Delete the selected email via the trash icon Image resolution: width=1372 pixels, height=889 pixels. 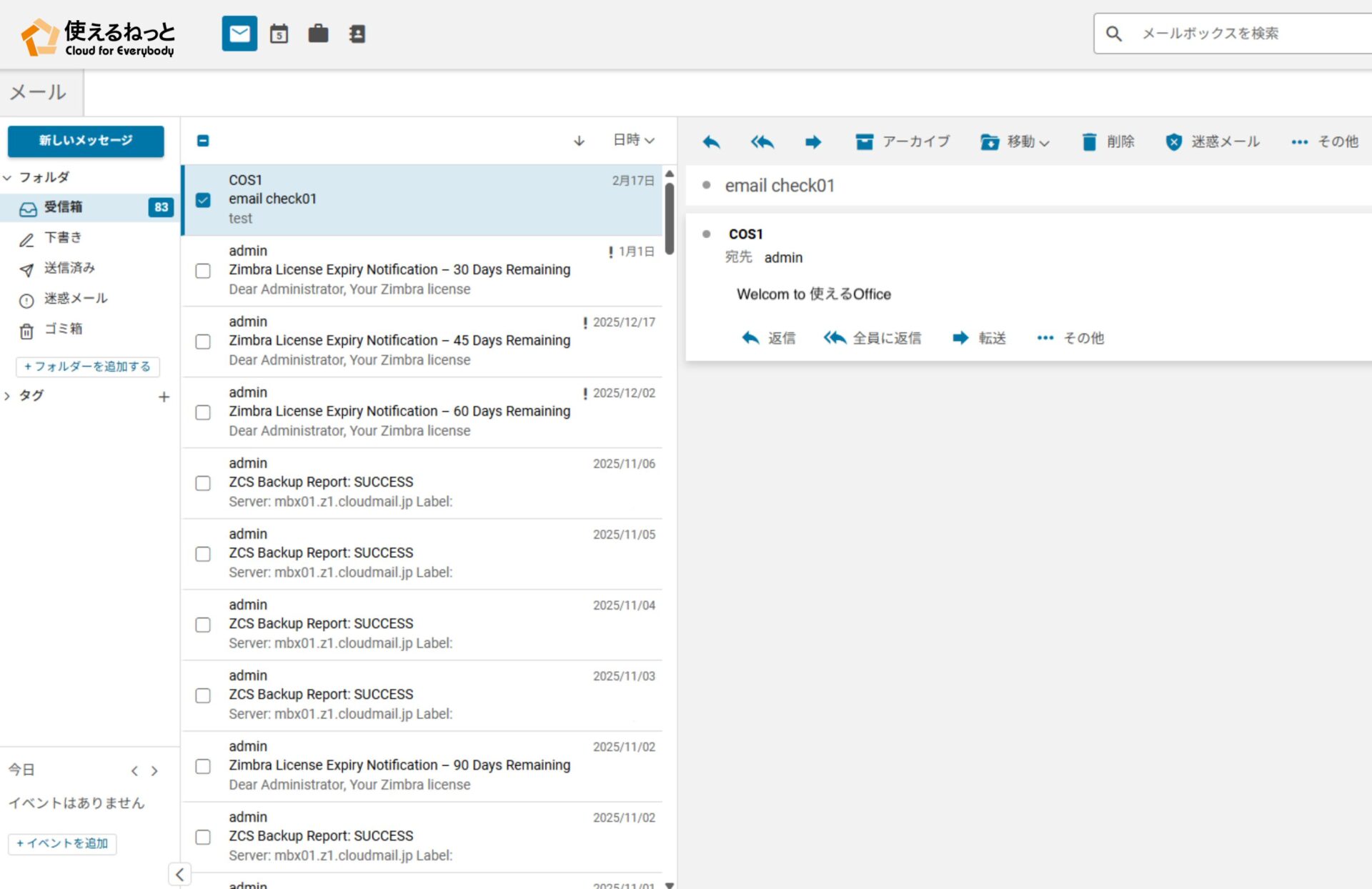[1089, 141]
